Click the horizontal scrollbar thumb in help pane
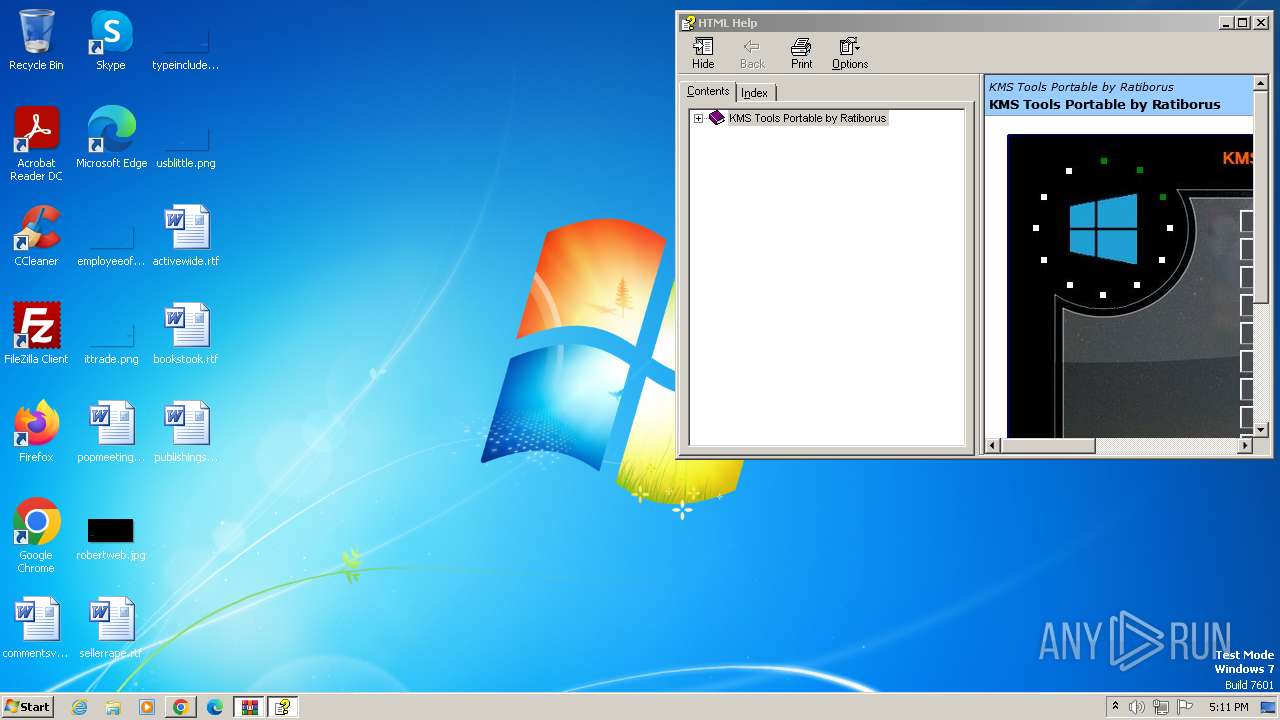 click(1048, 445)
